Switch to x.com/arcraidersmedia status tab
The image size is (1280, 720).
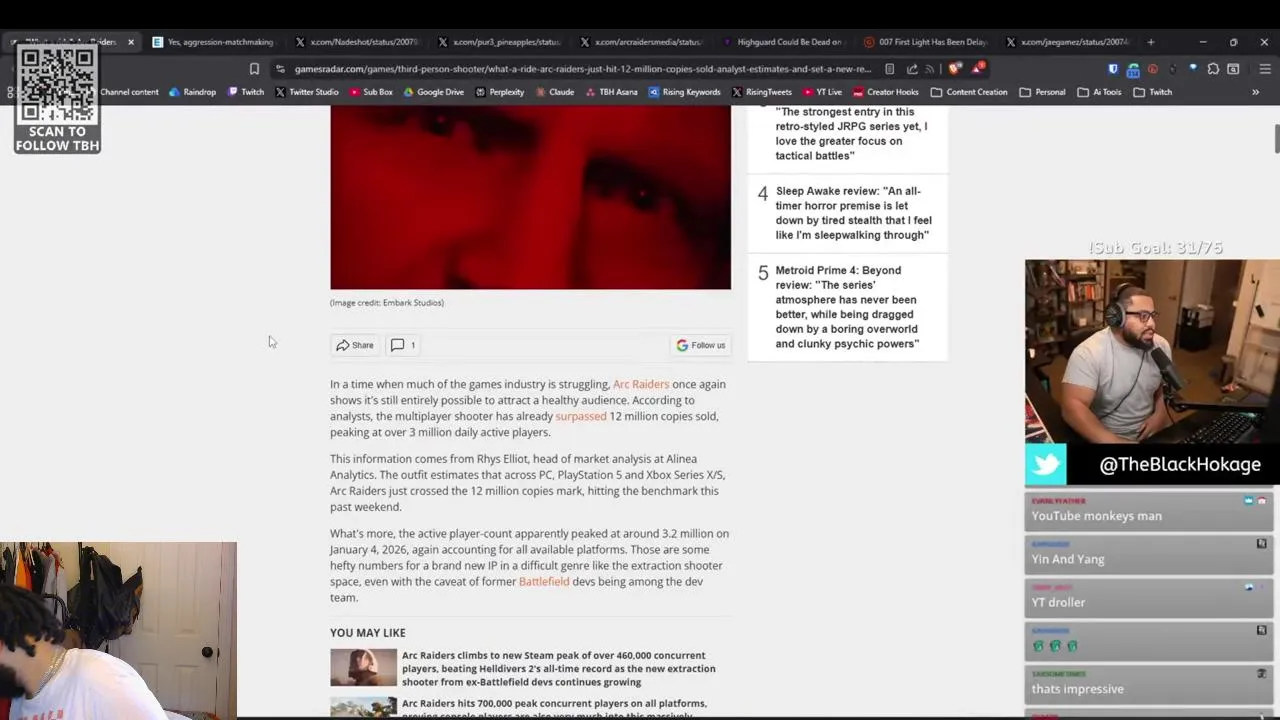point(641,42)
